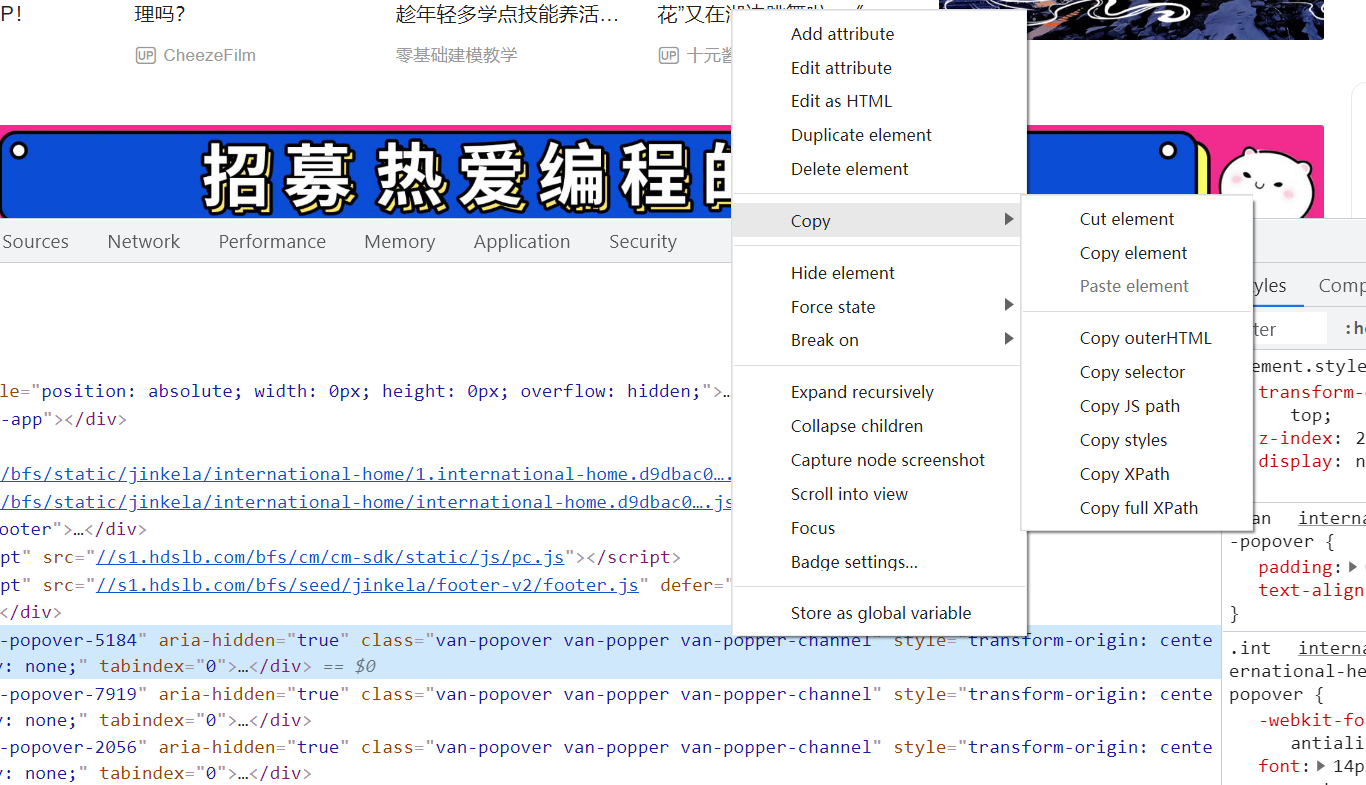Select Copy element in the submenu
1366x785 pixels.
pos(1137,253)
